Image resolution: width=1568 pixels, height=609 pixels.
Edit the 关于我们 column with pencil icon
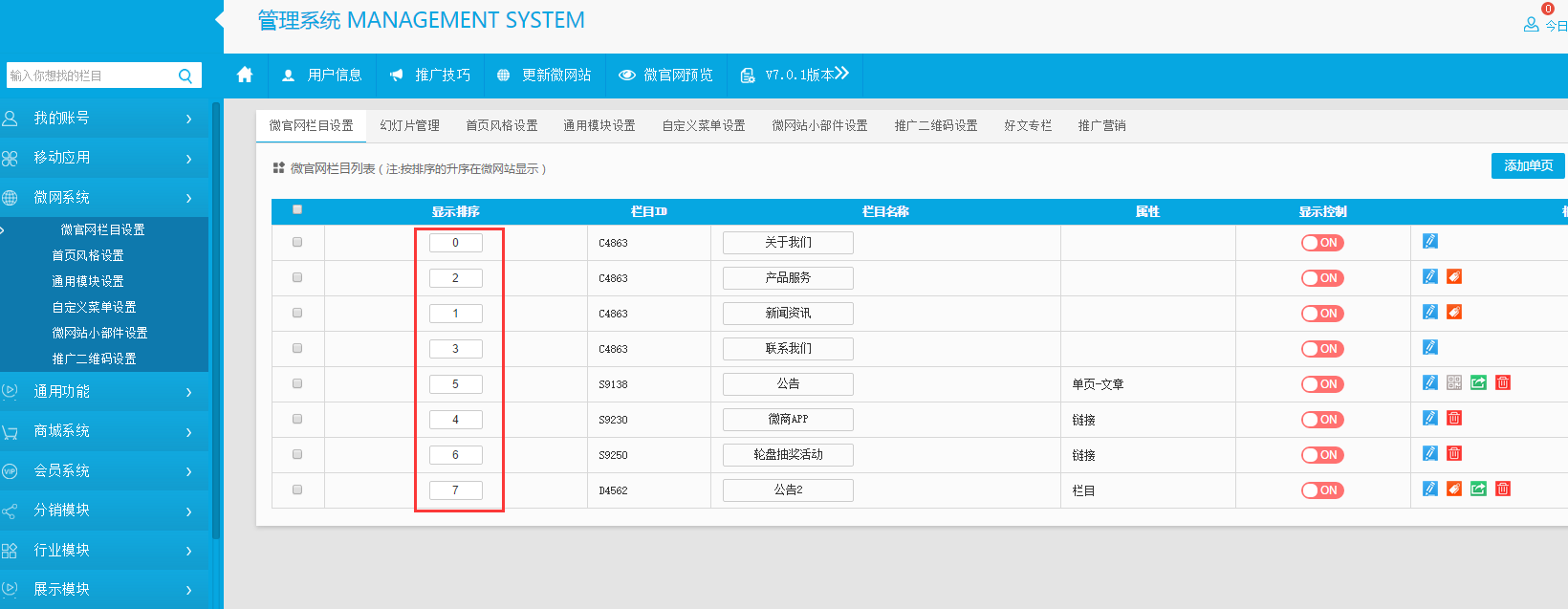click(x=1429, y=241)
